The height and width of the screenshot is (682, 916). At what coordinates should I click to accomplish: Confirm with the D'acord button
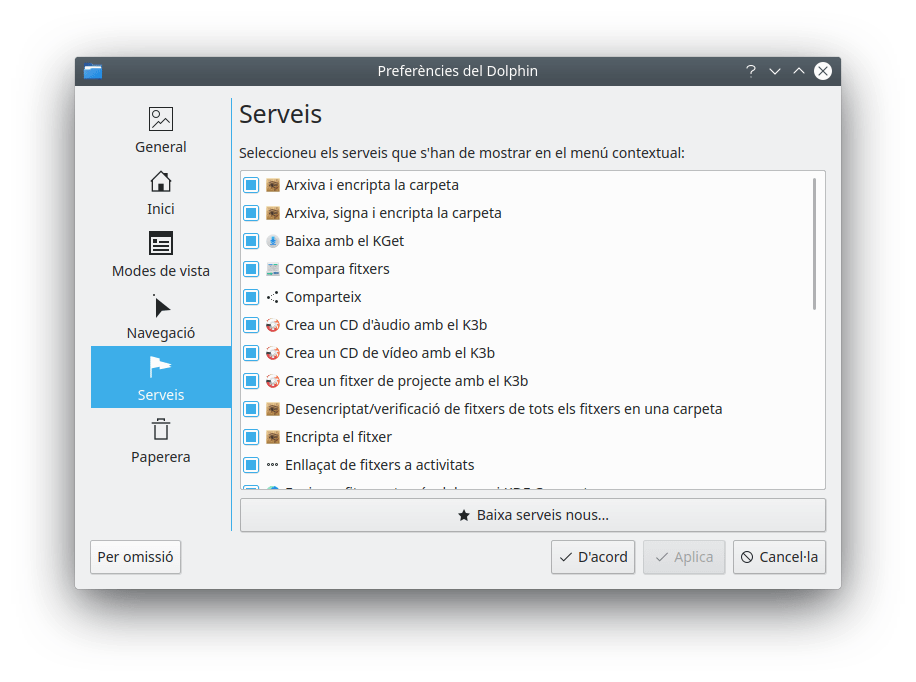pyautogui.click(x=593, y=557)
